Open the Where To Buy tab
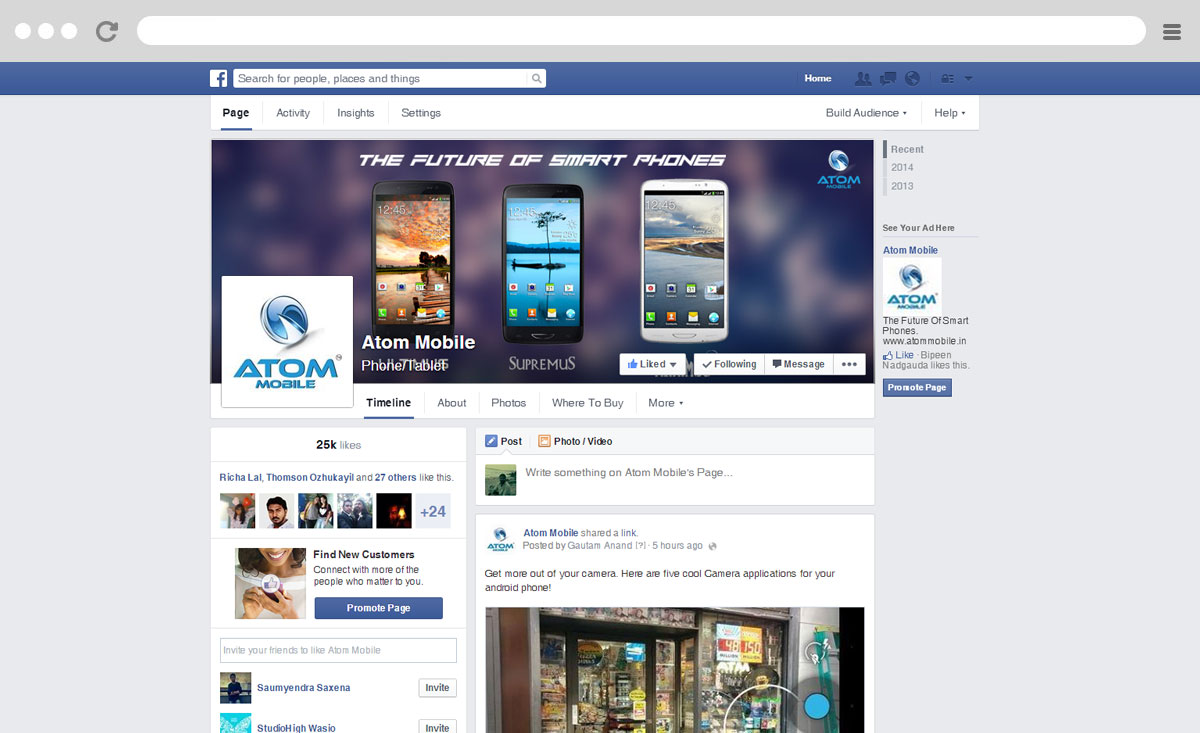1200x733 pixels. click(x=587, y=403)
